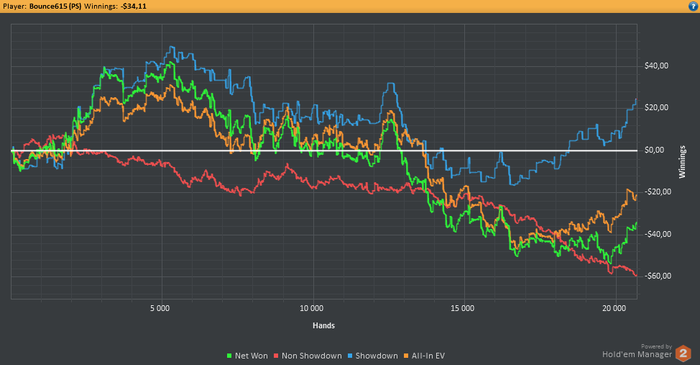This screenshot has width=700, height=365.
Task: Click the 10 000 hands axis label
Action: [311, 308]
